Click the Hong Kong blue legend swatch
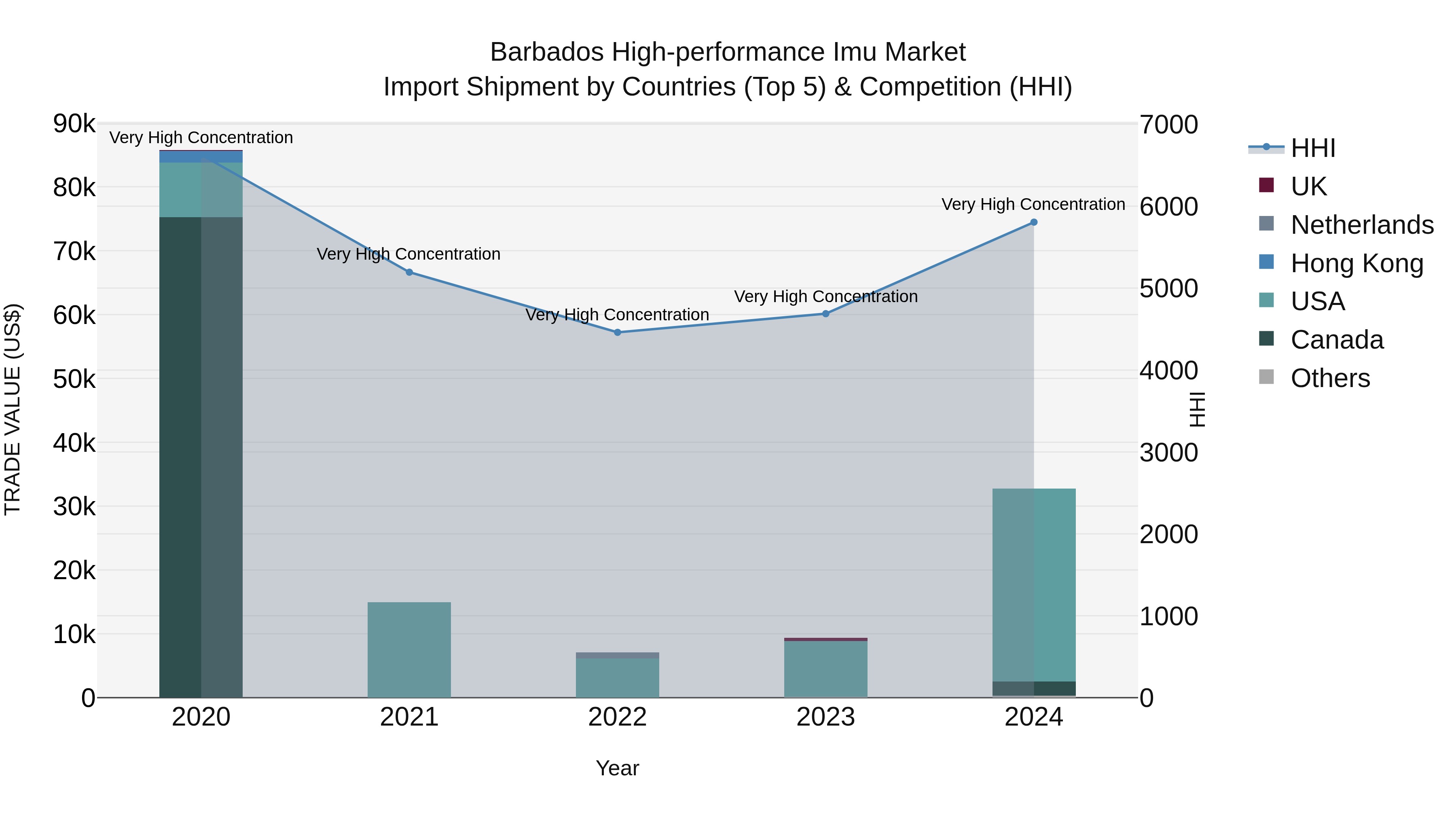 [1267, 262]
